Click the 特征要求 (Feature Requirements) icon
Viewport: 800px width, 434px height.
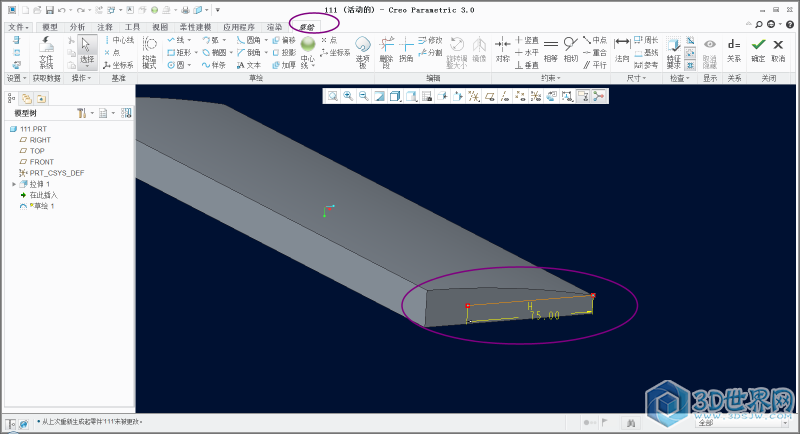pyautogui.click(x=673, y=52)
